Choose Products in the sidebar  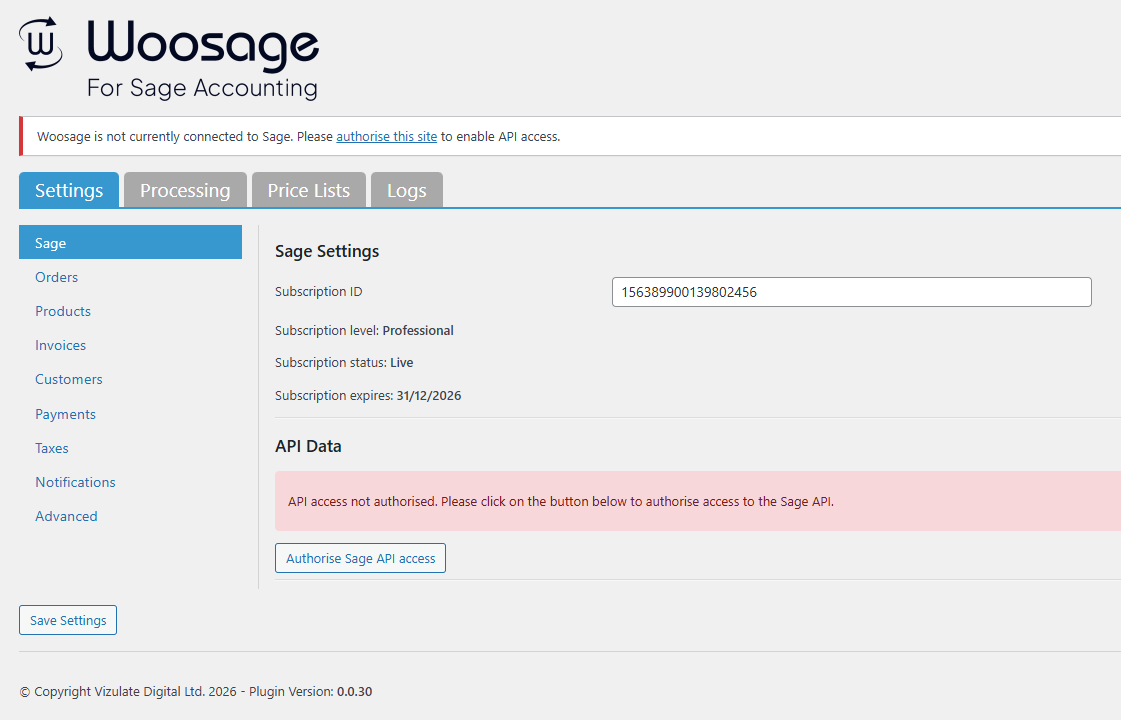point(63,311)
